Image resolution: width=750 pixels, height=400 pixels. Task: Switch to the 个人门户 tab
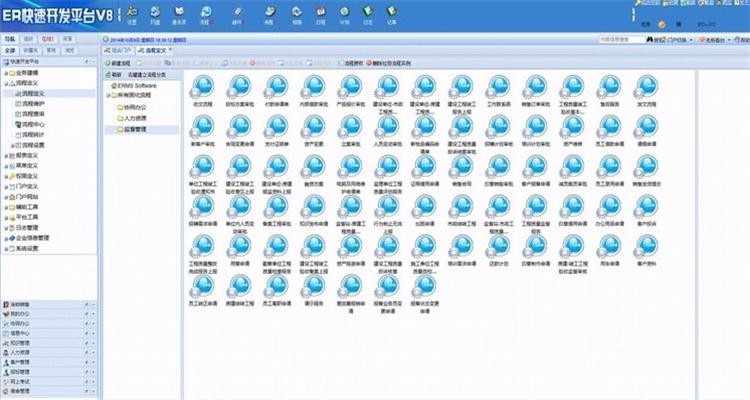[x=118, y=50]
